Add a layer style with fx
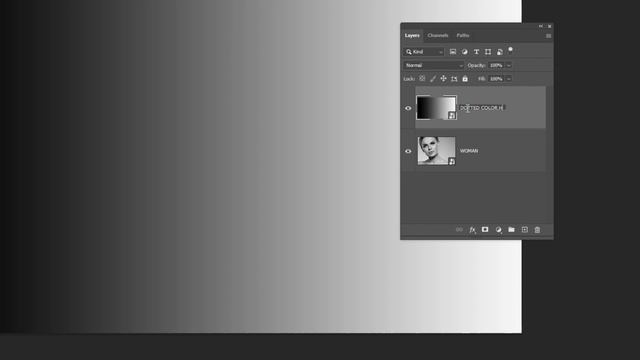 (472, 230)
